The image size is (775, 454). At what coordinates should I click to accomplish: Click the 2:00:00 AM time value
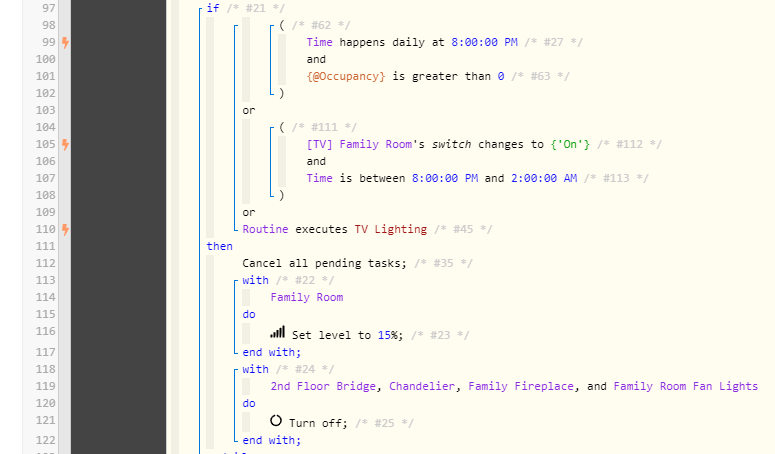tap(544, 178)
